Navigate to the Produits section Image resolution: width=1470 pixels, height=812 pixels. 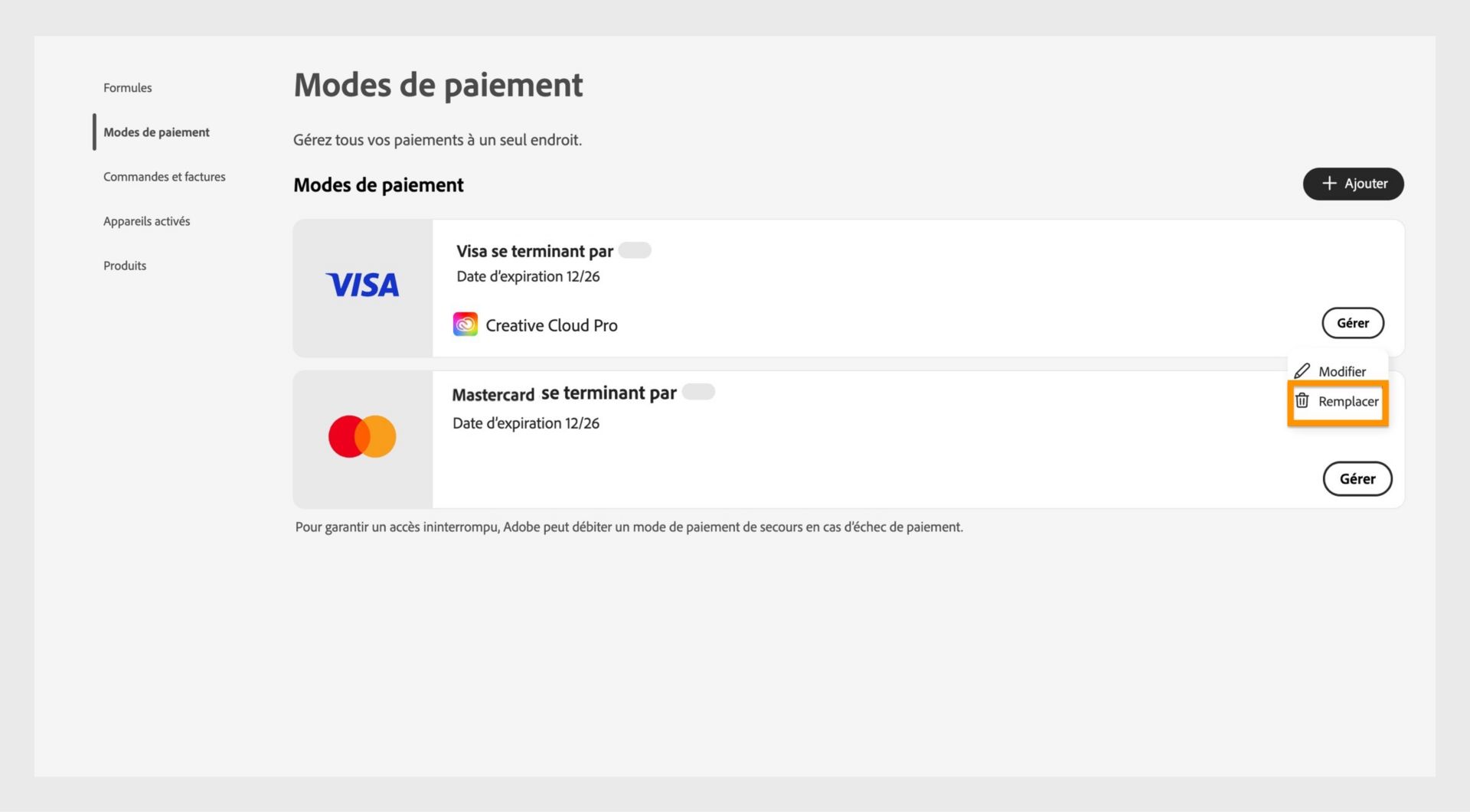tap(125, 266)
